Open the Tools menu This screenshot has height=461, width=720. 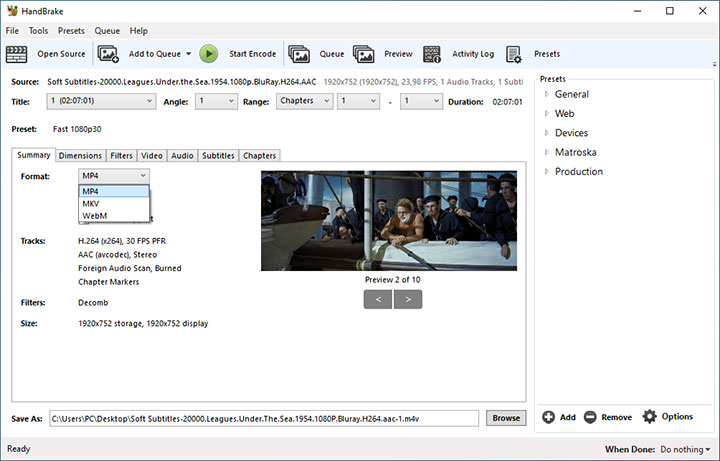pyautogui.click(x=38, y=31)
